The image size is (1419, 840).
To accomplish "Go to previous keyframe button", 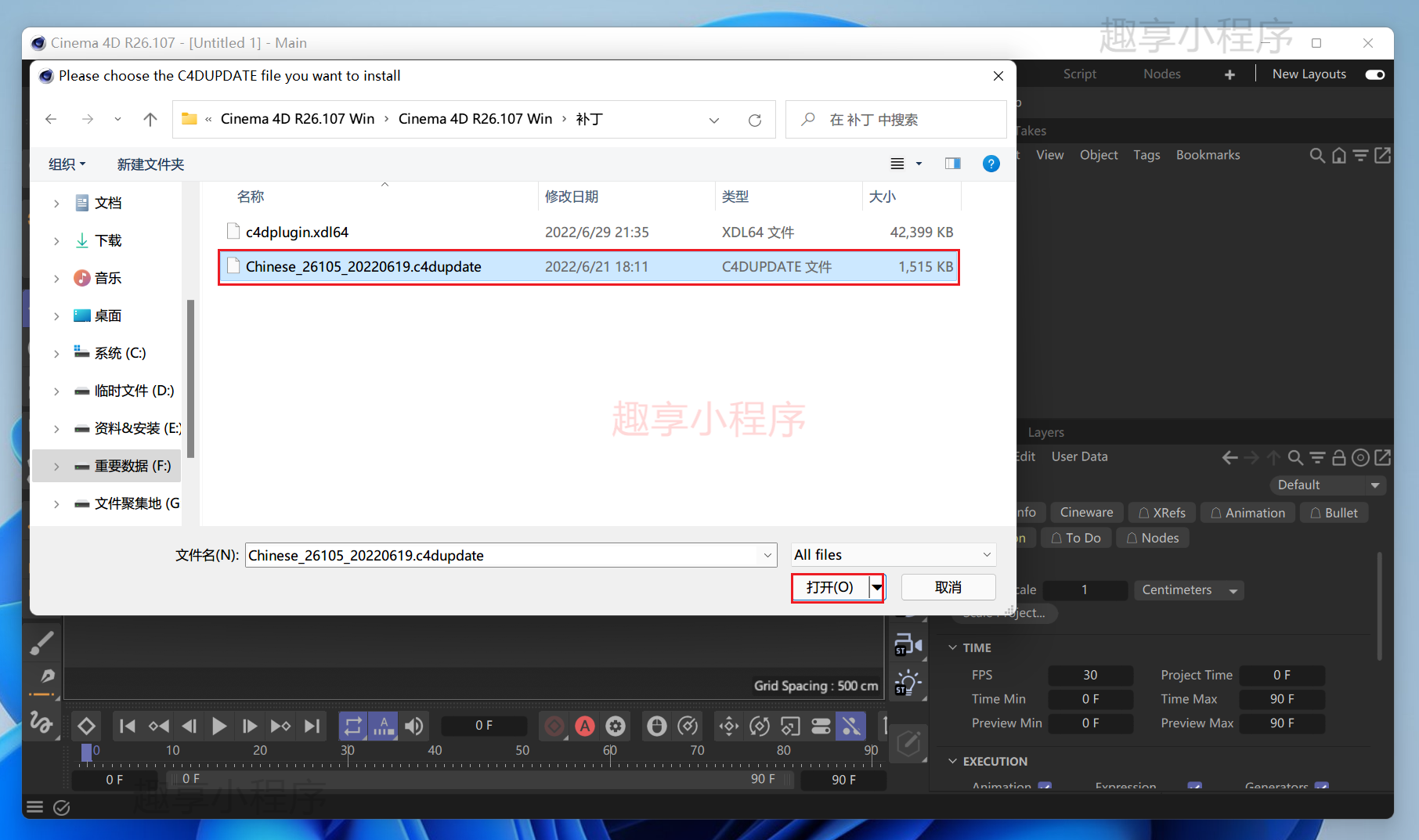I will [x=158, y=726].
